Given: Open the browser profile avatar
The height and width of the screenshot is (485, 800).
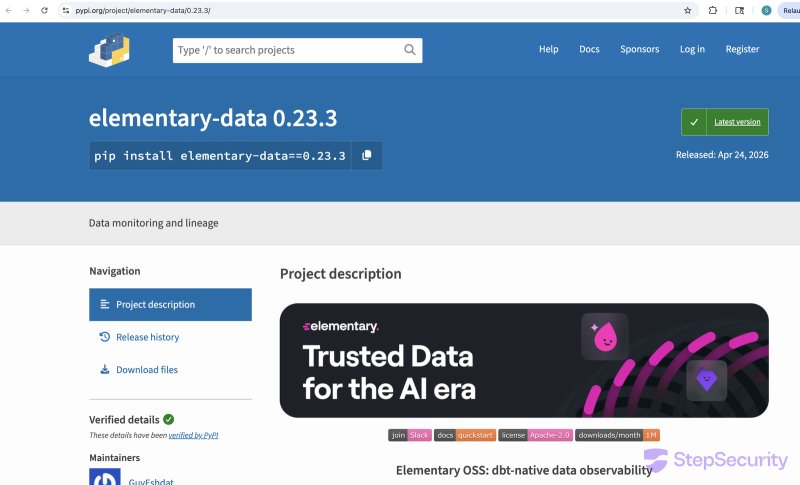Looking at the screenshot, I should click(766, 10).
